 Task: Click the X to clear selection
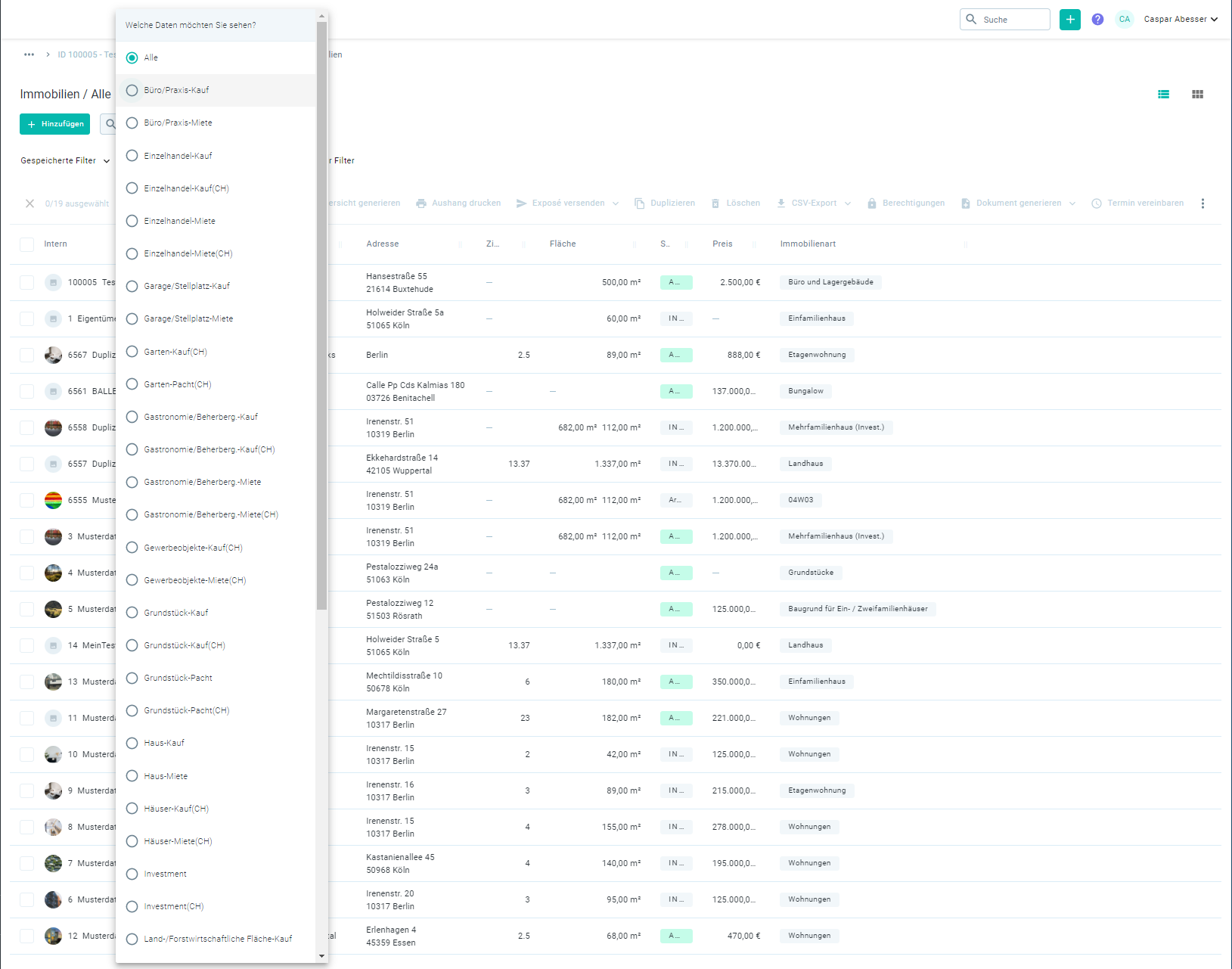pyautogui.click(x=29, y=203)
